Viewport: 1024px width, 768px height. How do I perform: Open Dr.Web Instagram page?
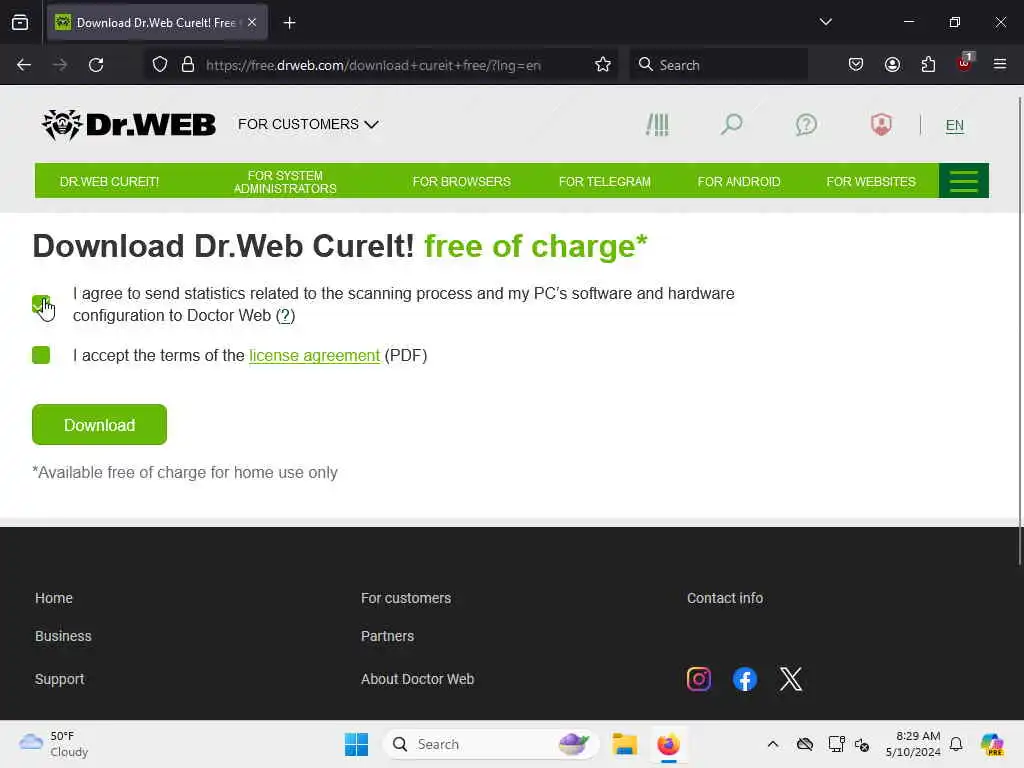[x=698, y=679]
